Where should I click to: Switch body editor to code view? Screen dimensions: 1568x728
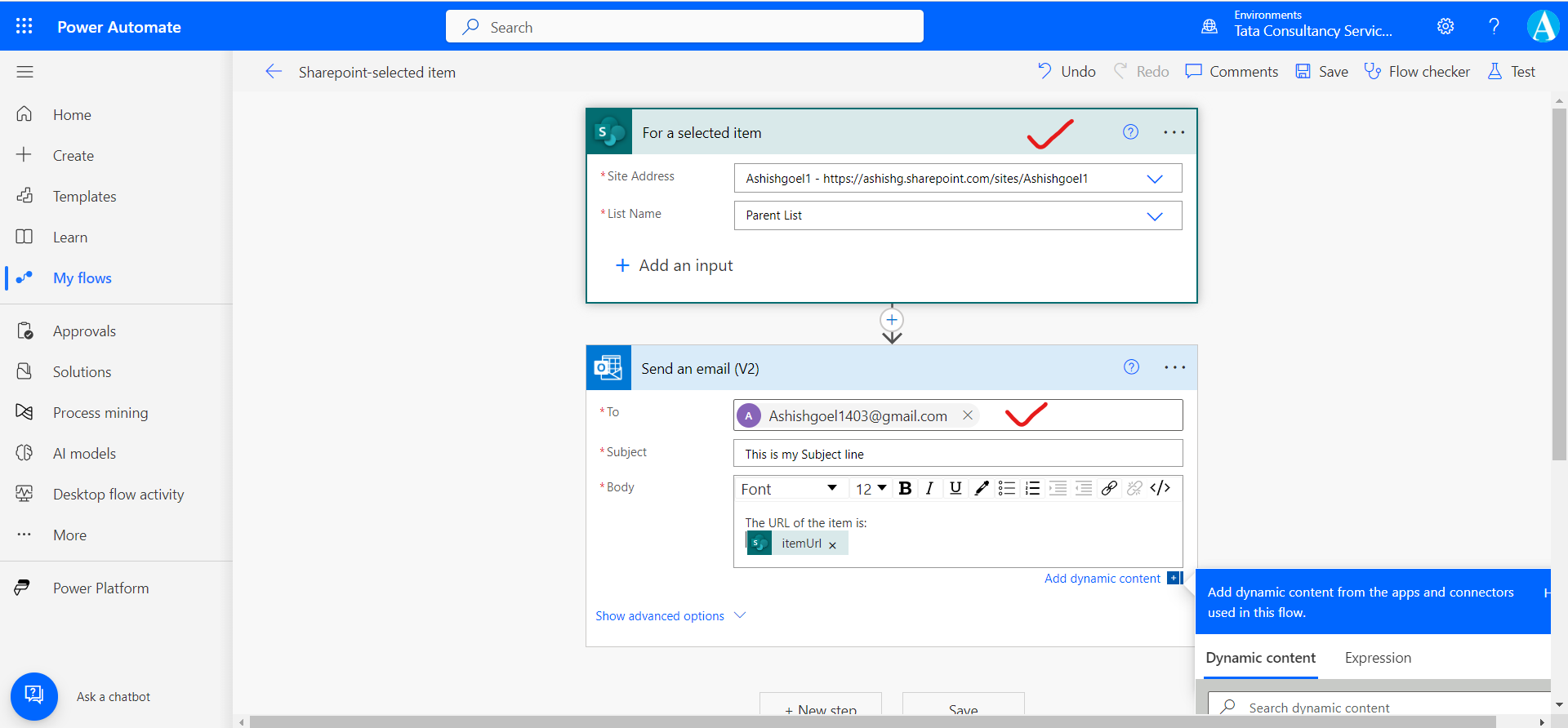1160,488
